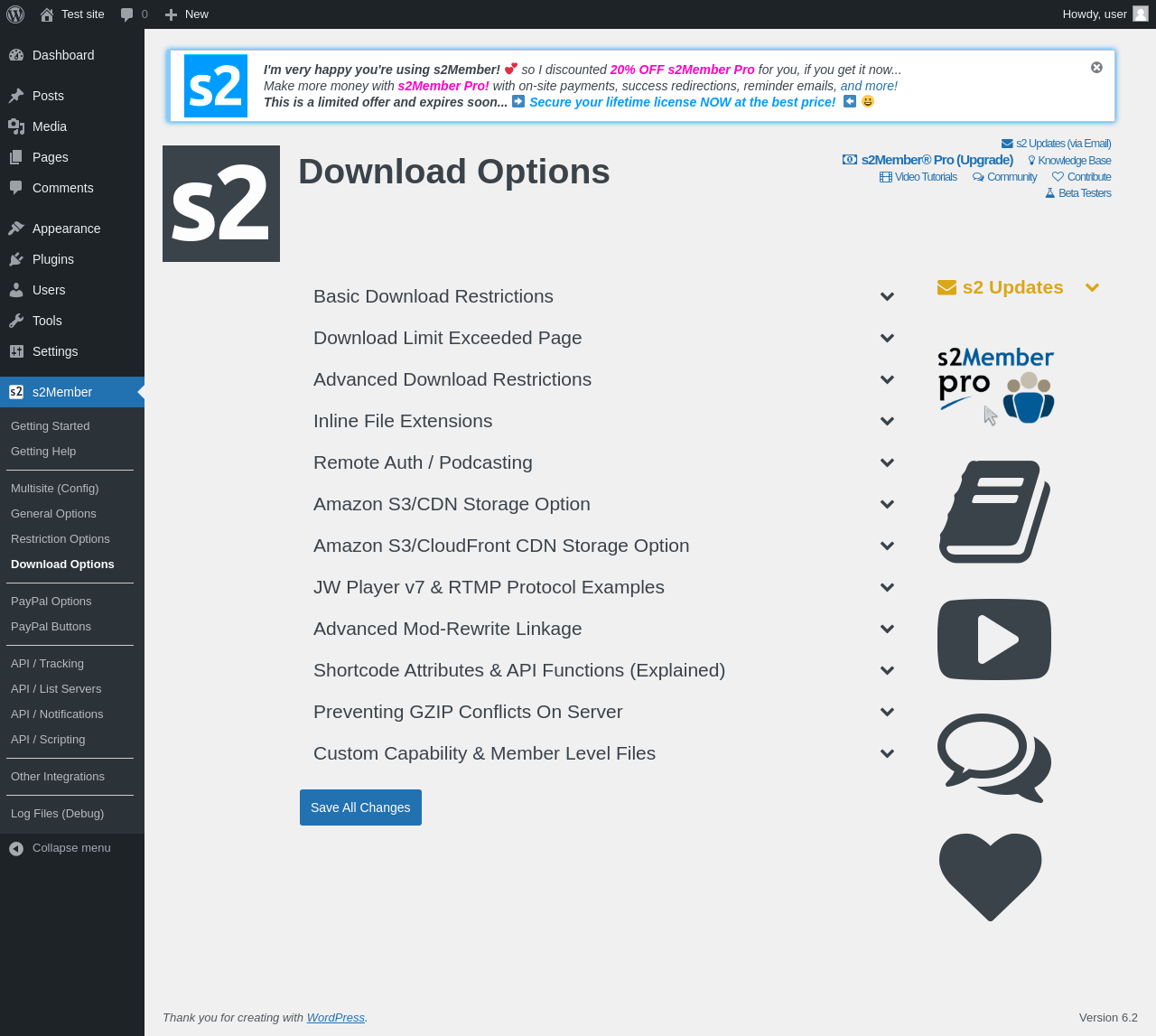The width and height of the screenshot is (1156, 1036).
Task: Expand Amazon S3/CloudFront CDN Storage Option
Action: point(603,546)
